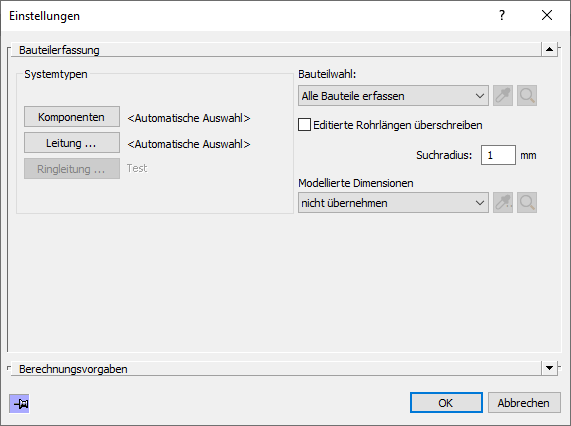Open the nicht übernehmen dropdown

(x=393, y=203)
